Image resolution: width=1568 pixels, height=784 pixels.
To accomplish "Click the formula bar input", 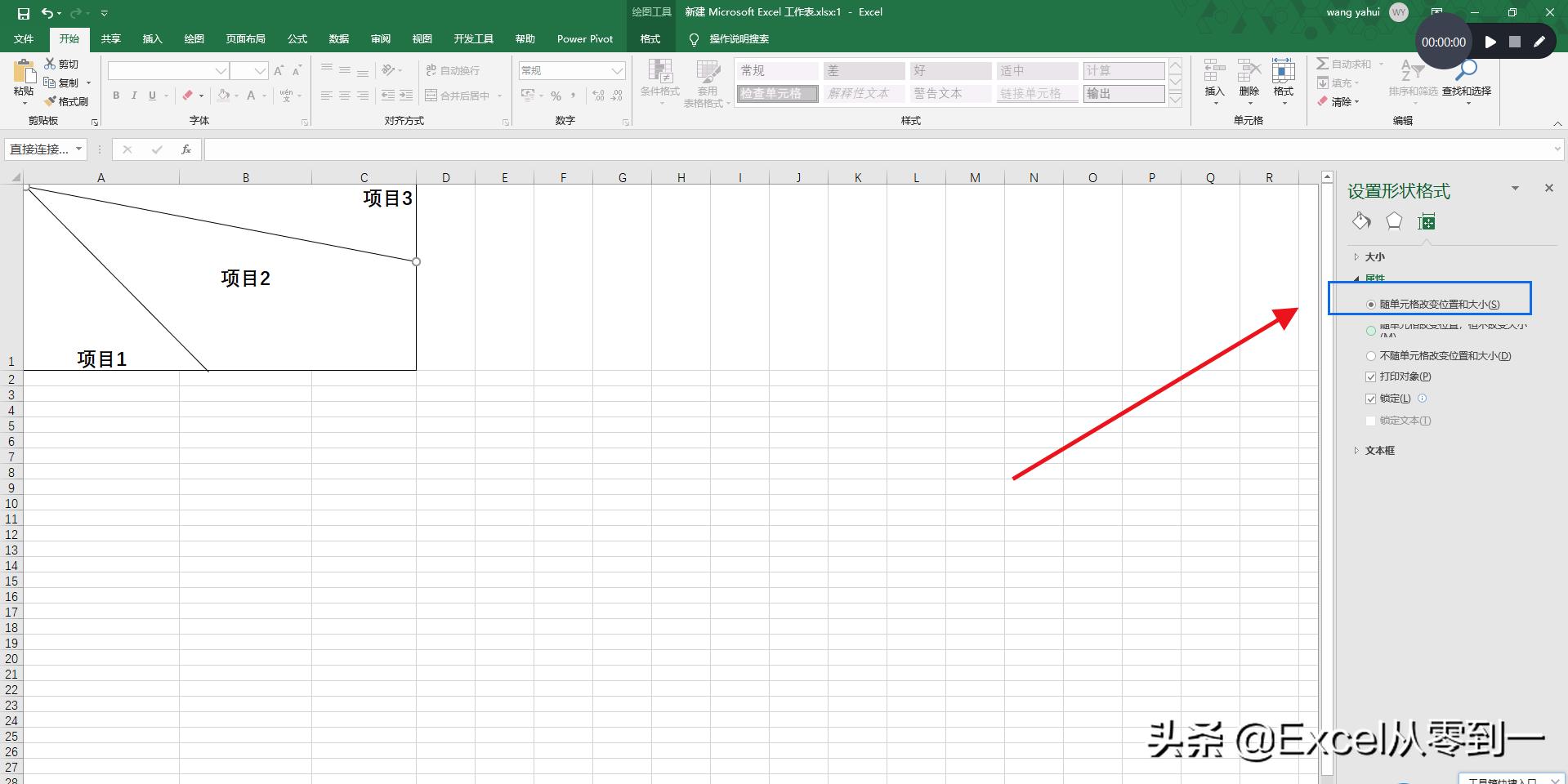I will (x=882, y=149).
